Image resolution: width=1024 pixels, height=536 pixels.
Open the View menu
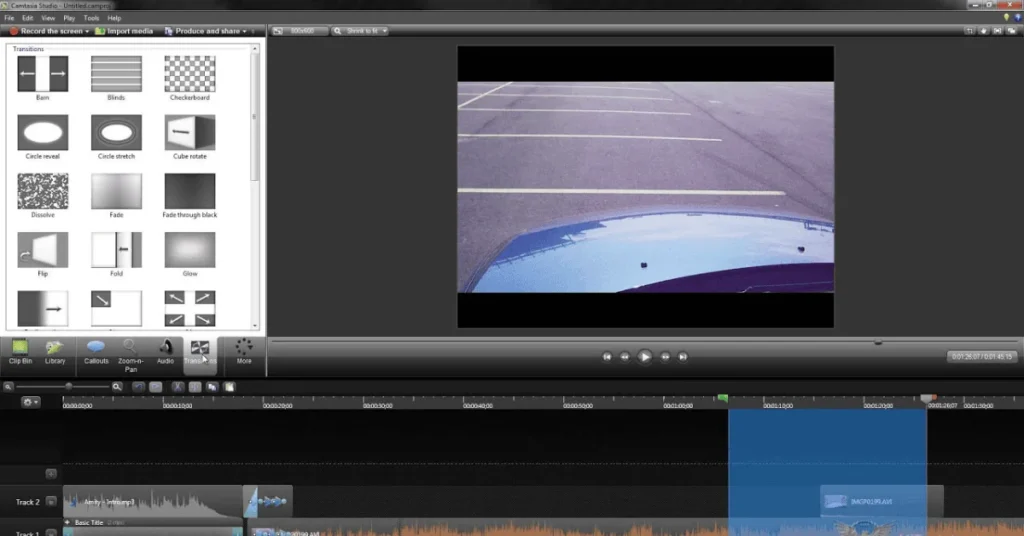[x=48, y=18]
